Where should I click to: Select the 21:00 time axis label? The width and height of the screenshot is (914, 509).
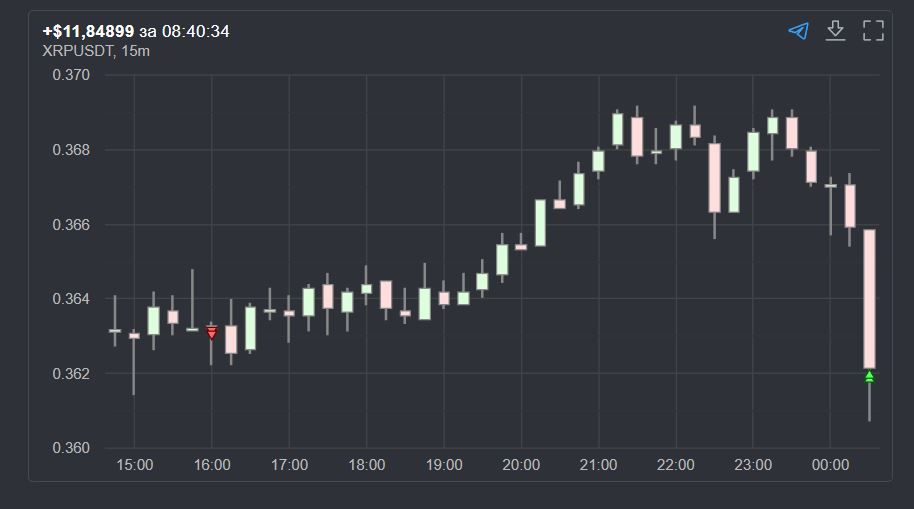[x=598, y=465]
